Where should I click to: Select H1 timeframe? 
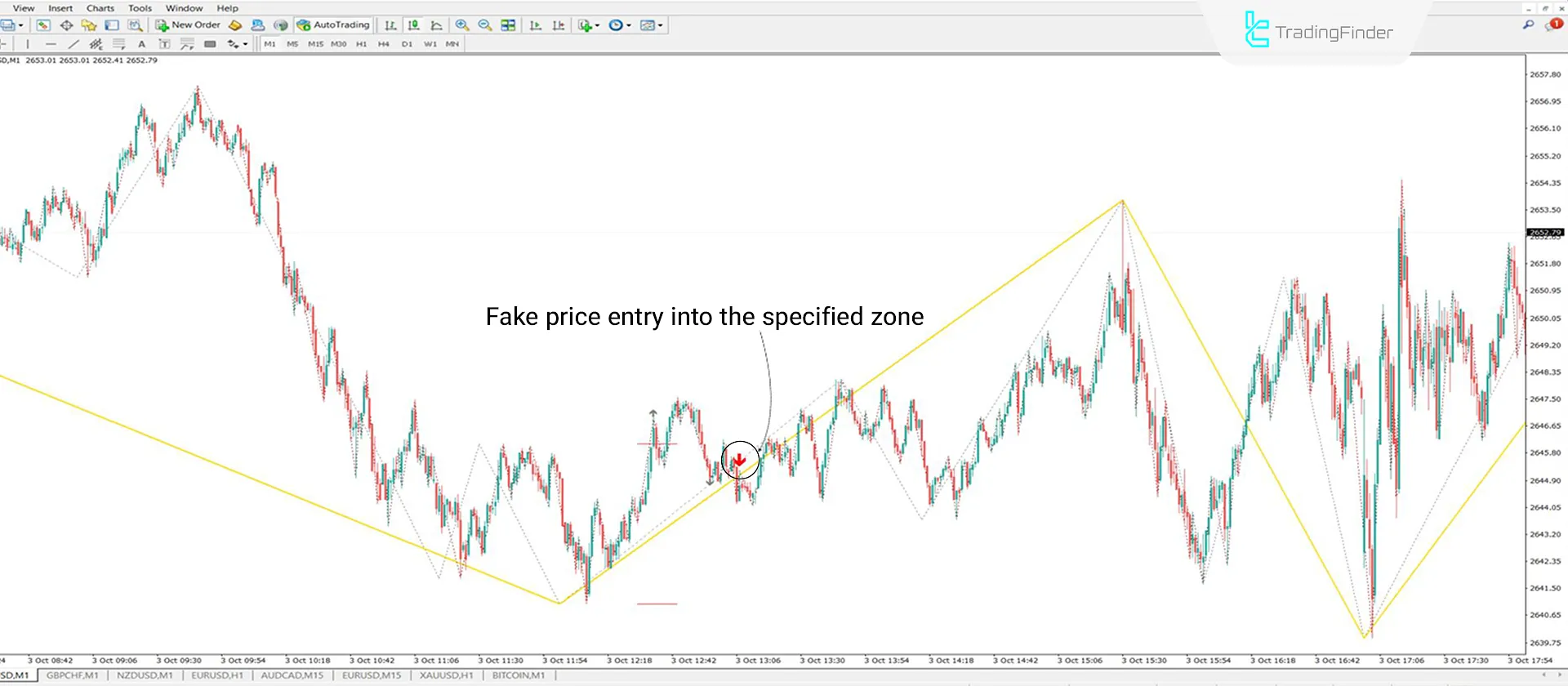361,44
